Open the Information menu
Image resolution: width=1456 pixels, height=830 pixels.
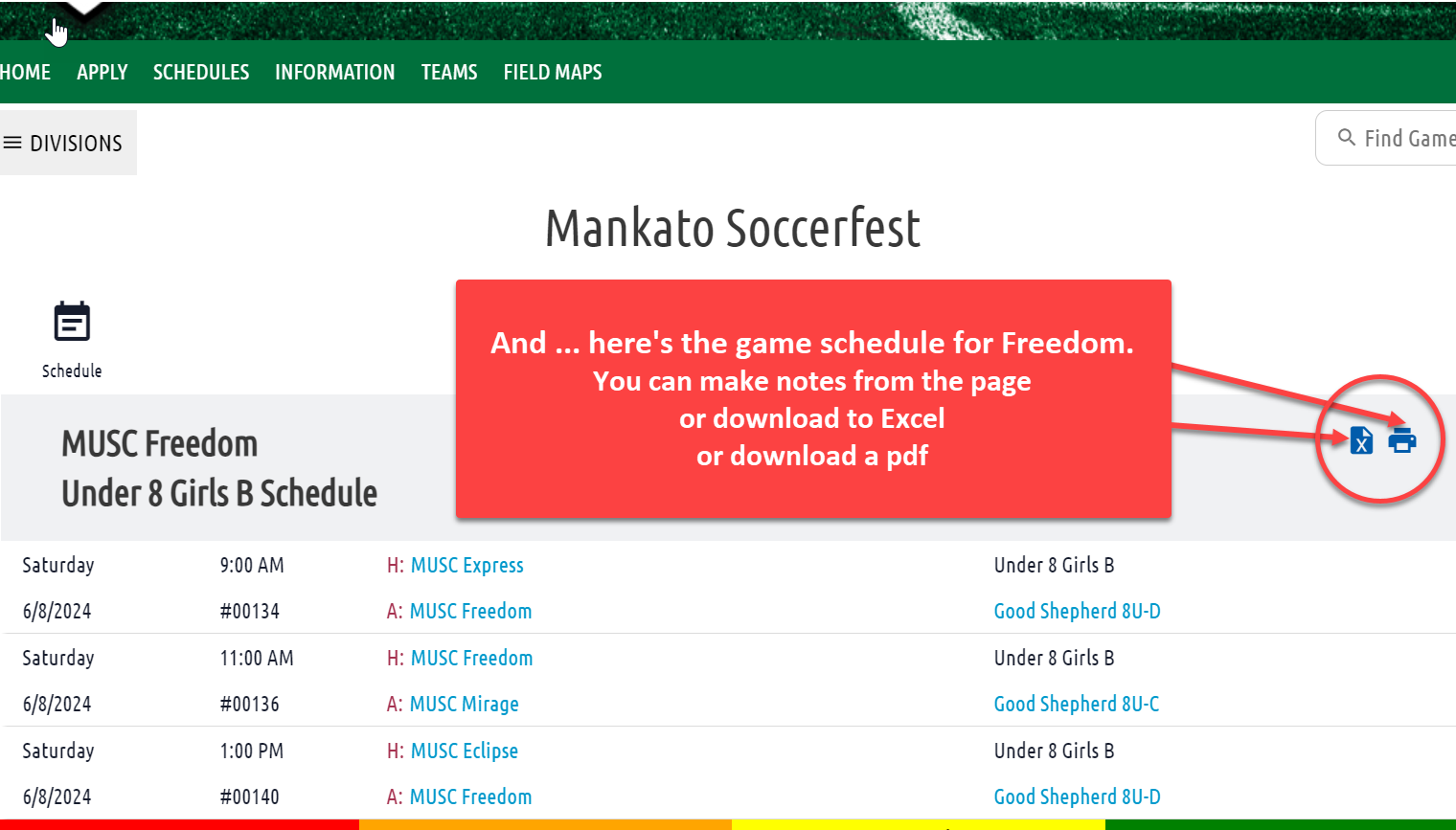[x=335, y=72]
